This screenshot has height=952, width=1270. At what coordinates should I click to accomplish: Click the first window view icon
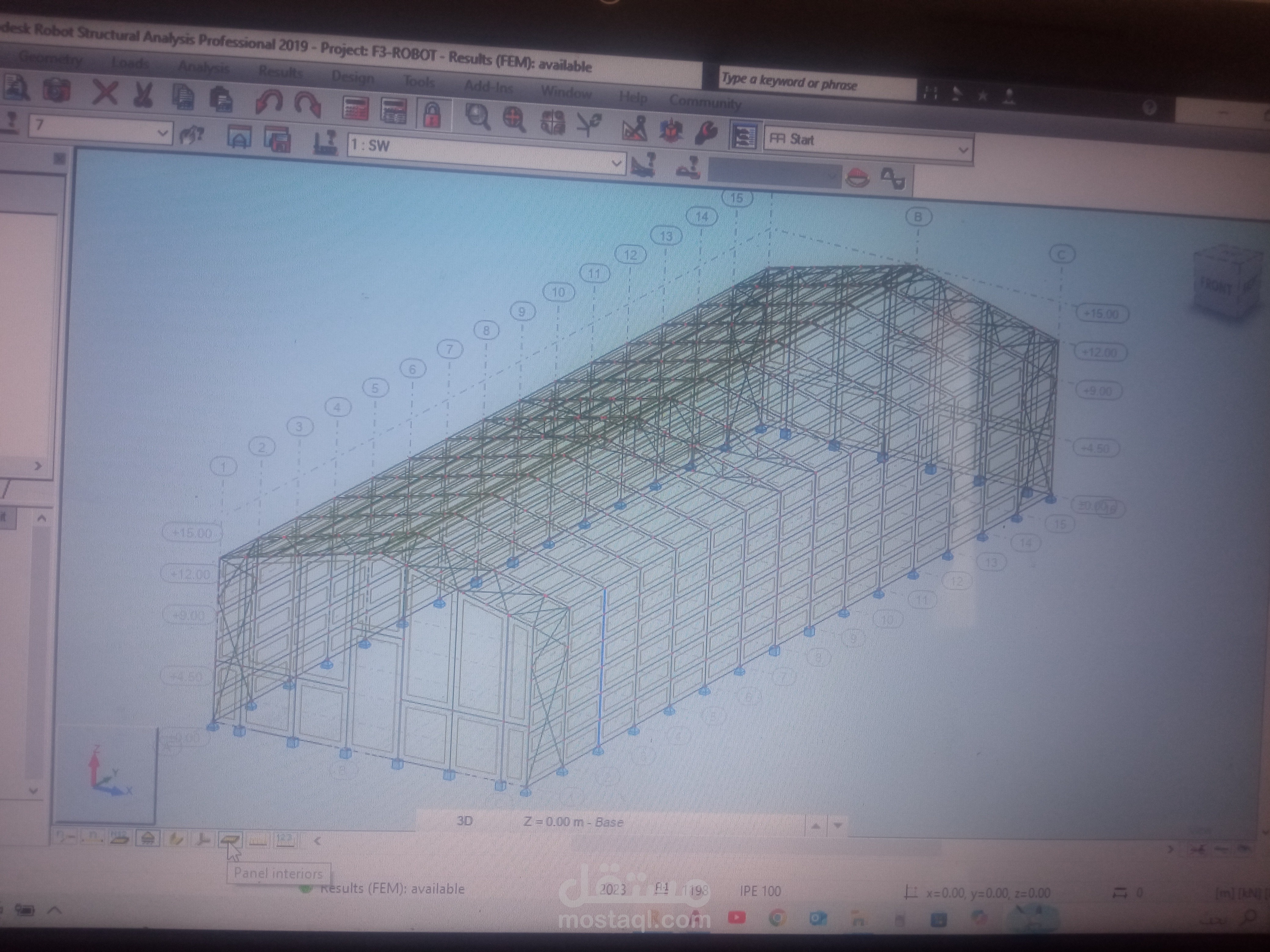[239, 138]
